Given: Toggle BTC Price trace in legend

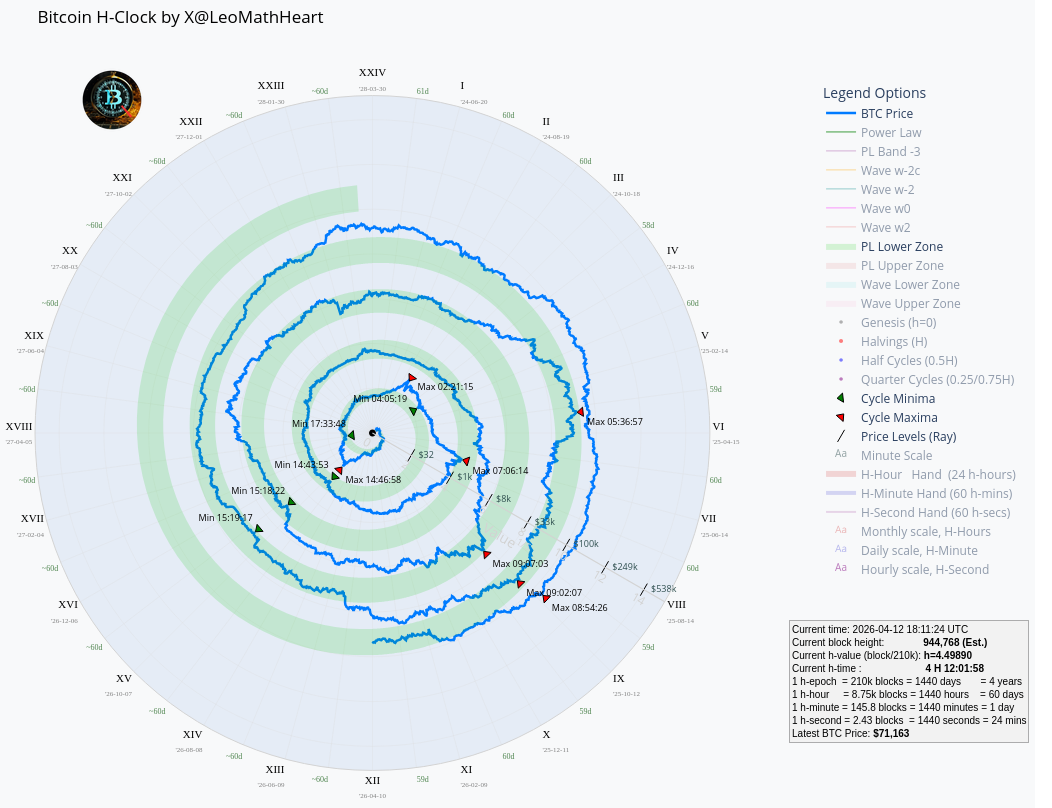Looking at the screenshot, I should [x=886, y=114].
